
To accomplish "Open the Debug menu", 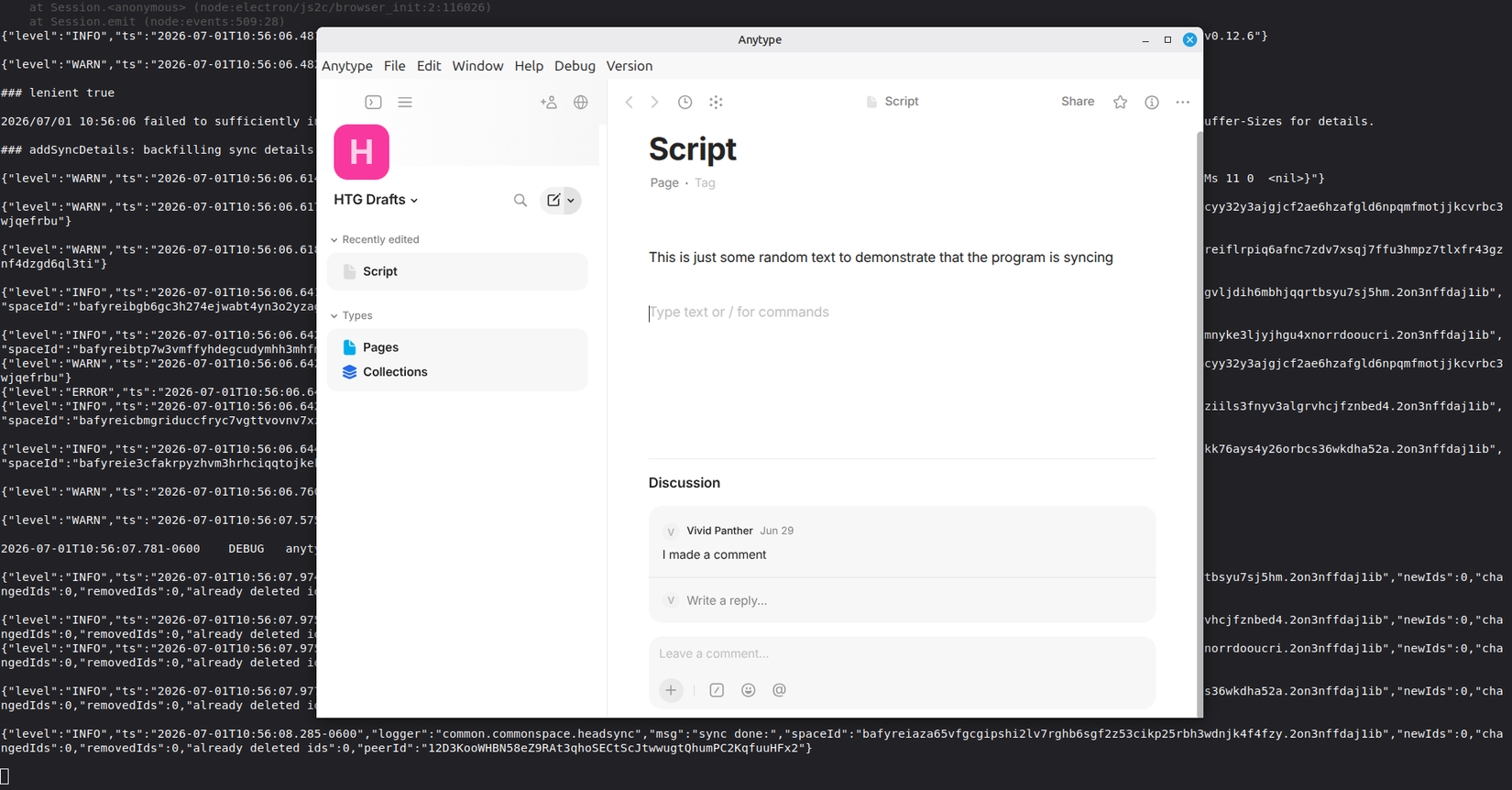I will coord(575,66).
